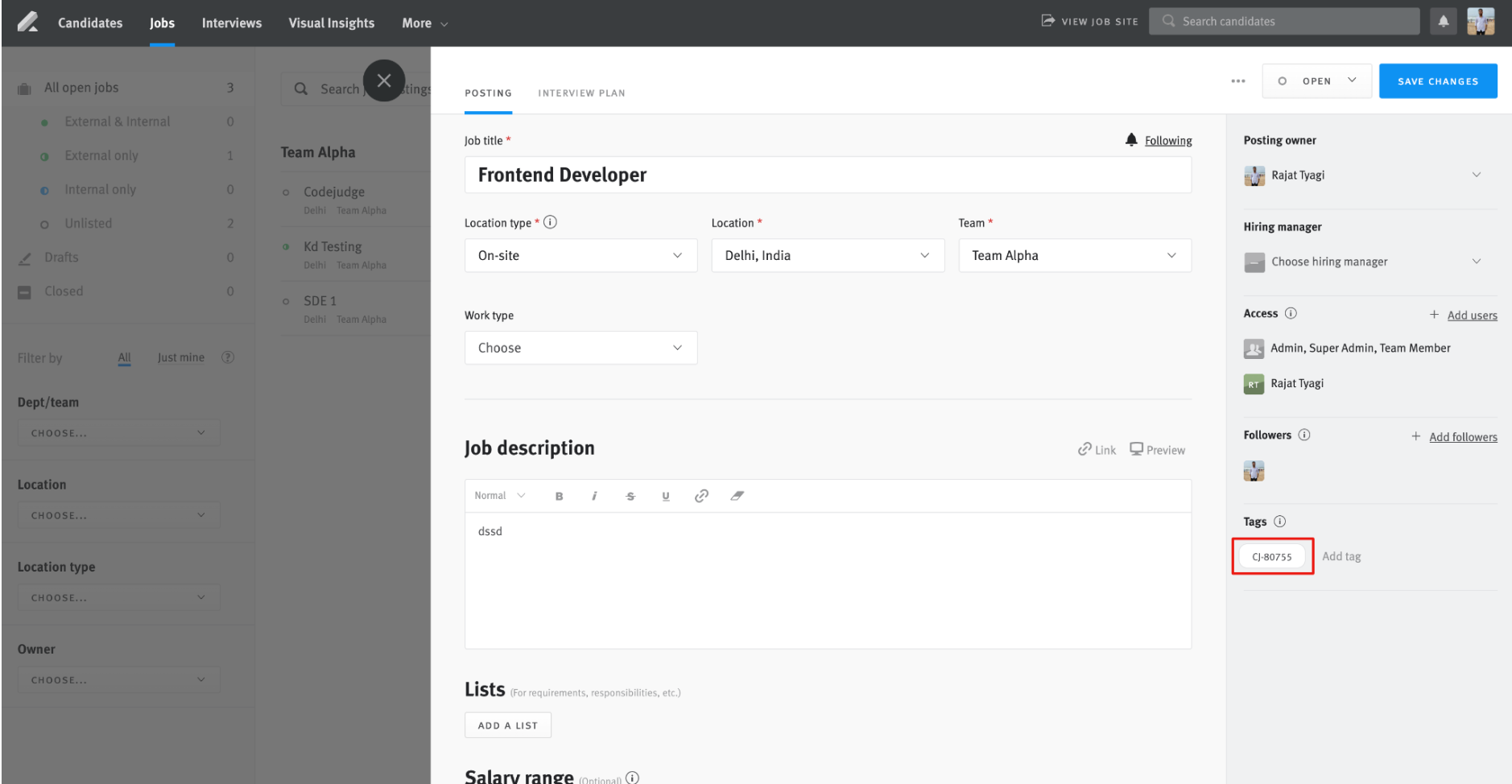Filter jobs by External only

click(101, 155)
